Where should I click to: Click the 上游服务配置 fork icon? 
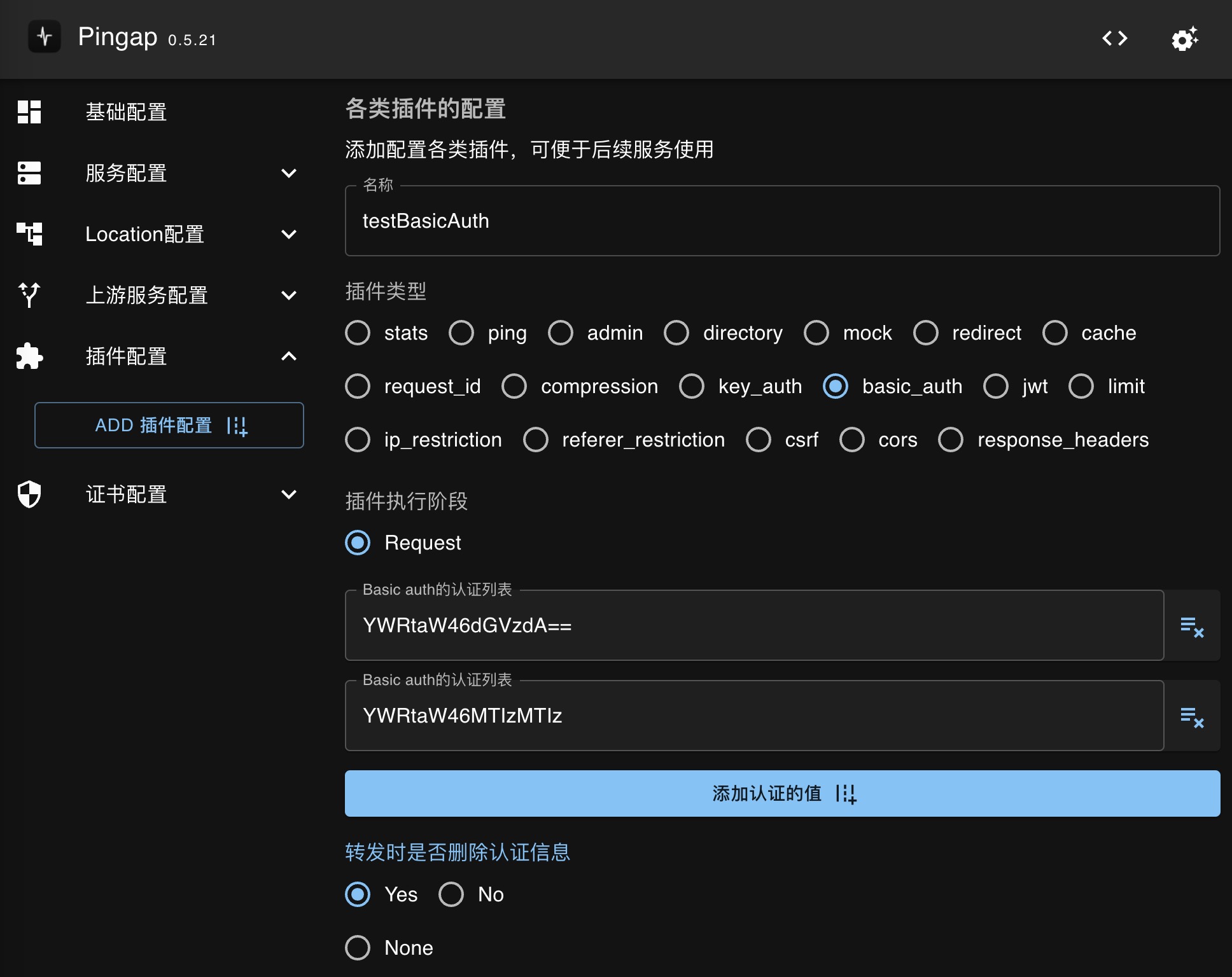click(x=29, y=295)
